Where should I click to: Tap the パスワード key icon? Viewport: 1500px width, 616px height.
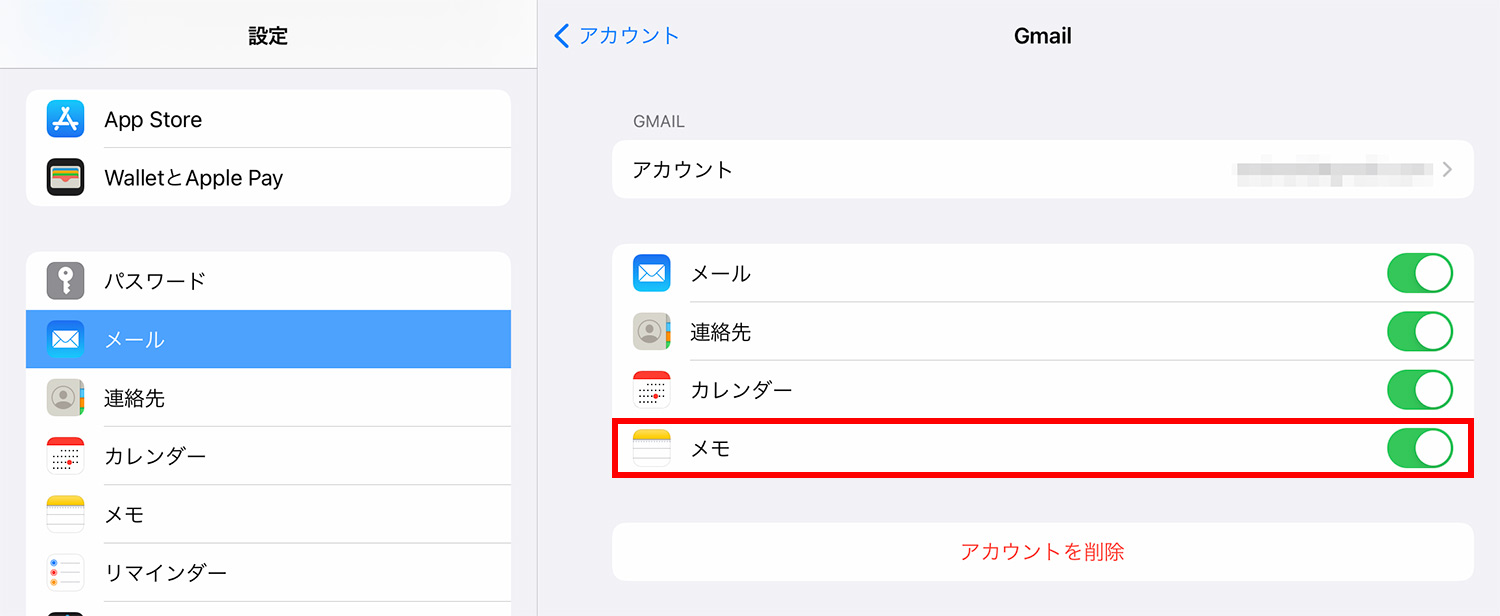(65, 281)
